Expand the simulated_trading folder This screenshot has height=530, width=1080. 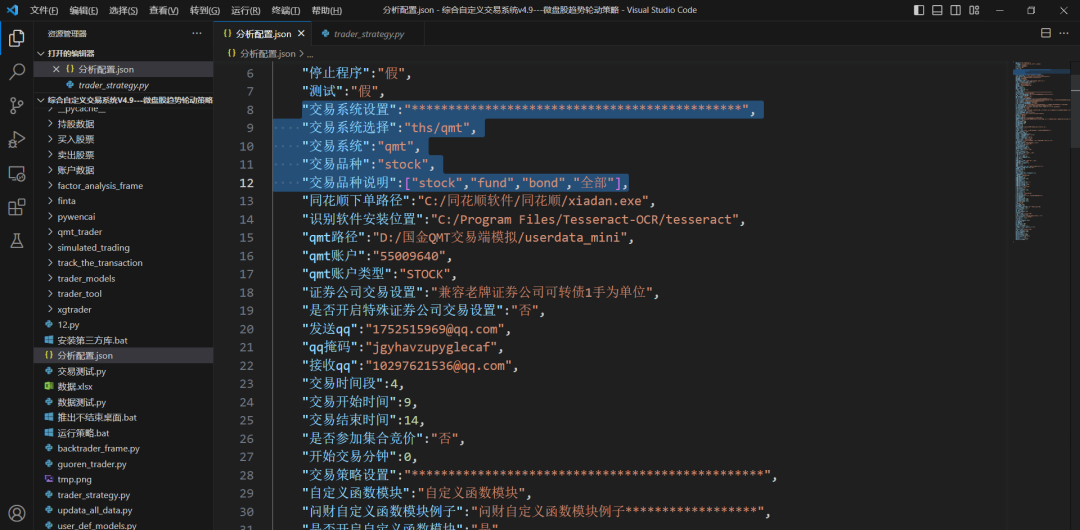(93, 247)
